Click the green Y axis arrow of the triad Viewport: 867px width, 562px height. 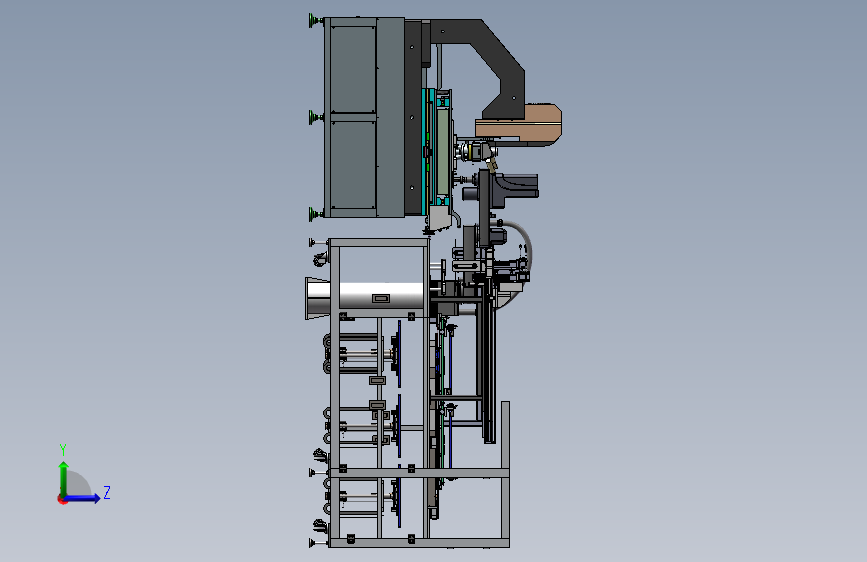tap(64, 478)
